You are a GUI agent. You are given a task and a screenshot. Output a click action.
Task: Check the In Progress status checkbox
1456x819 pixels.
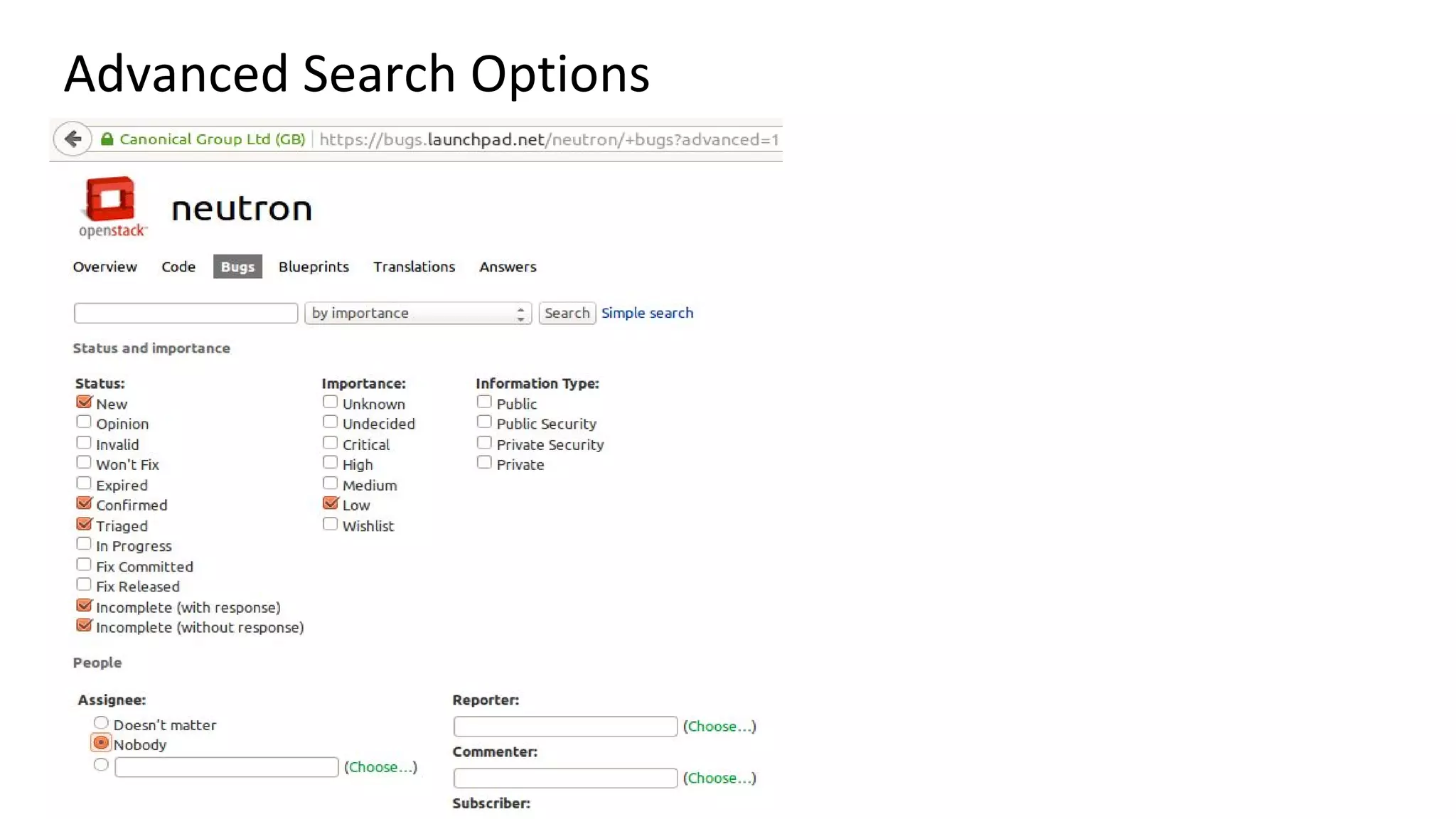point(84,544)
